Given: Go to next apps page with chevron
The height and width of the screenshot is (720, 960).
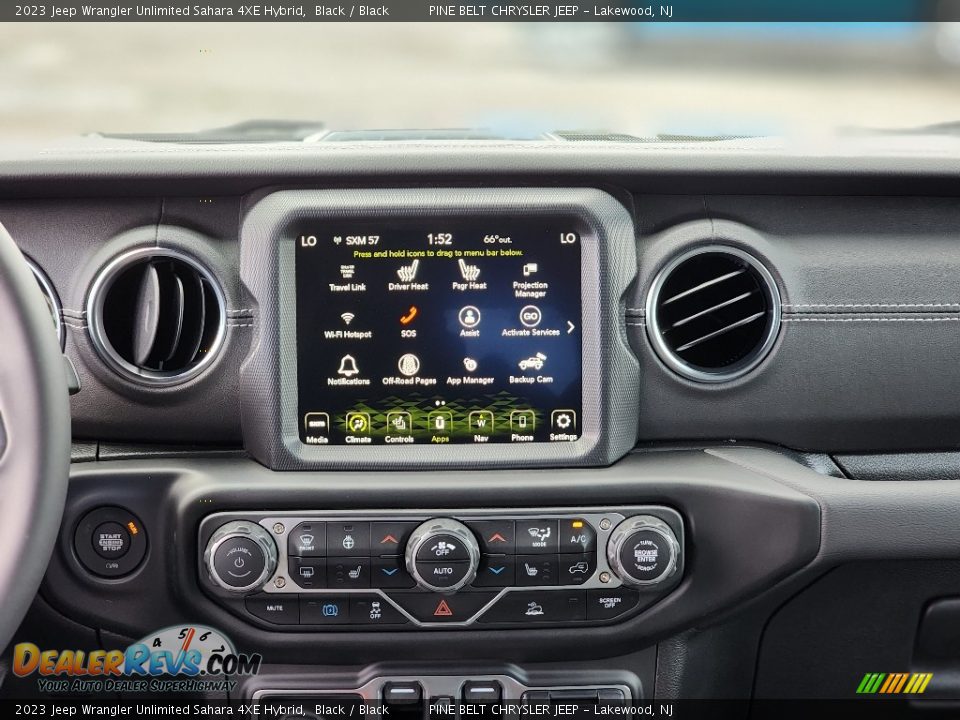Looking at the screenshot, I should coord(571,327).
